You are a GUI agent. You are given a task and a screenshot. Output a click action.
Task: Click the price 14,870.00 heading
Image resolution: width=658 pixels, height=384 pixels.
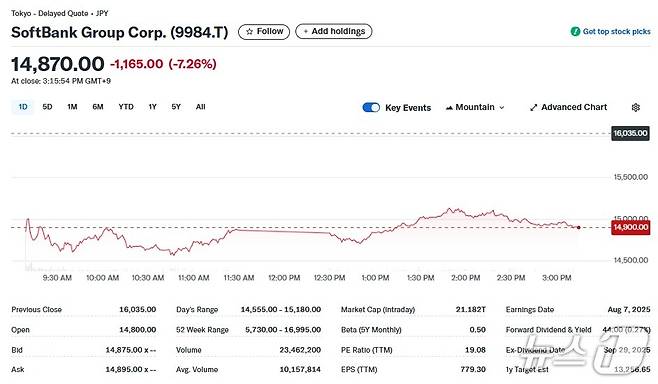pos(57,64)
